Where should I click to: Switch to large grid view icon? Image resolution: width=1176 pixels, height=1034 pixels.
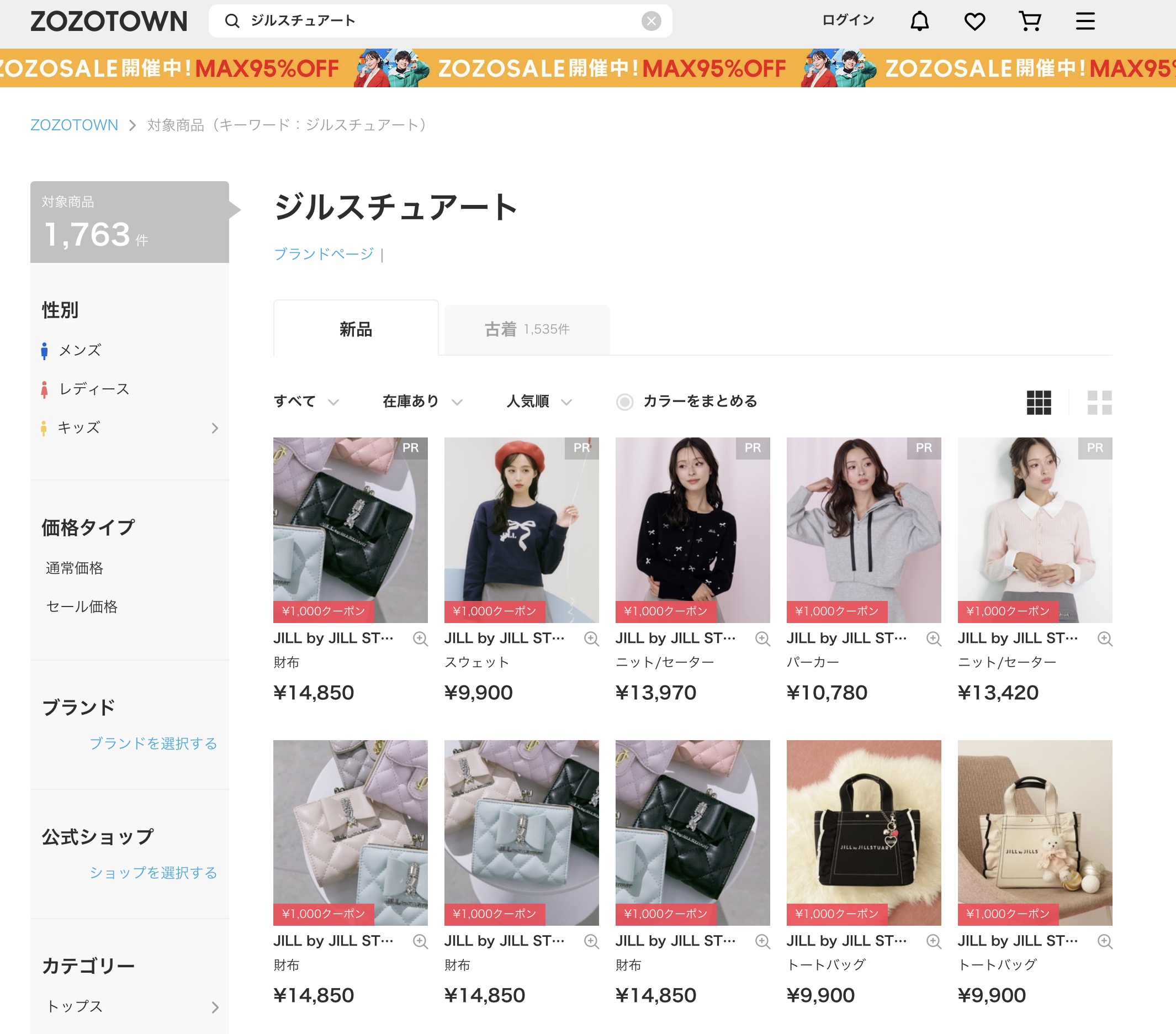pos(1099,403)
